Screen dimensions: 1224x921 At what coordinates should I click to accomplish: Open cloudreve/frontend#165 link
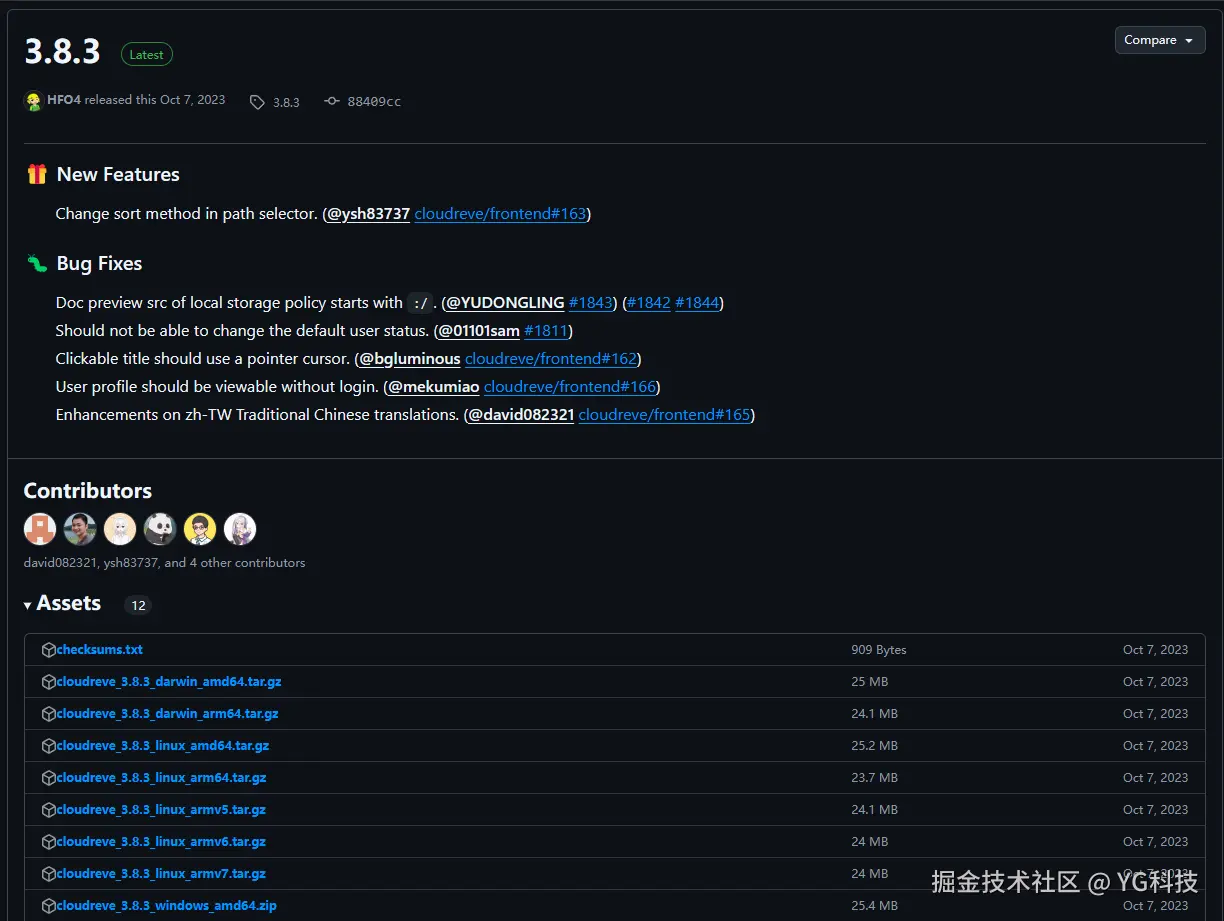[x=664, y=415]
